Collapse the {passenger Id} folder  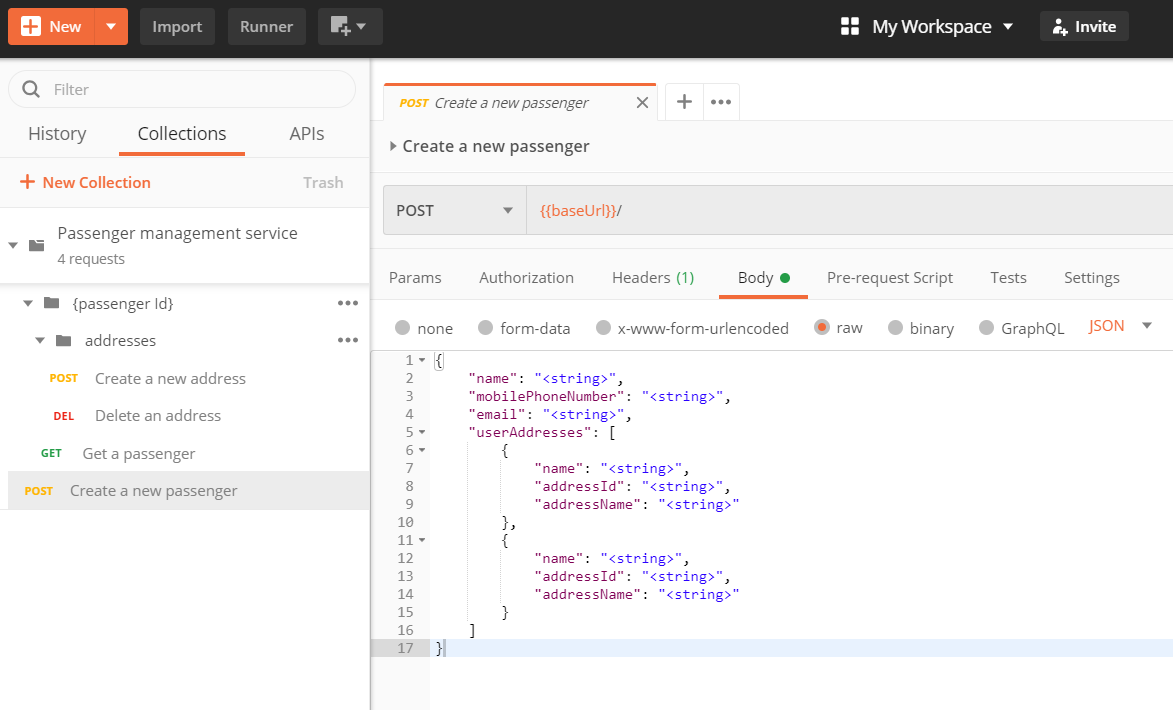point(28,304)
